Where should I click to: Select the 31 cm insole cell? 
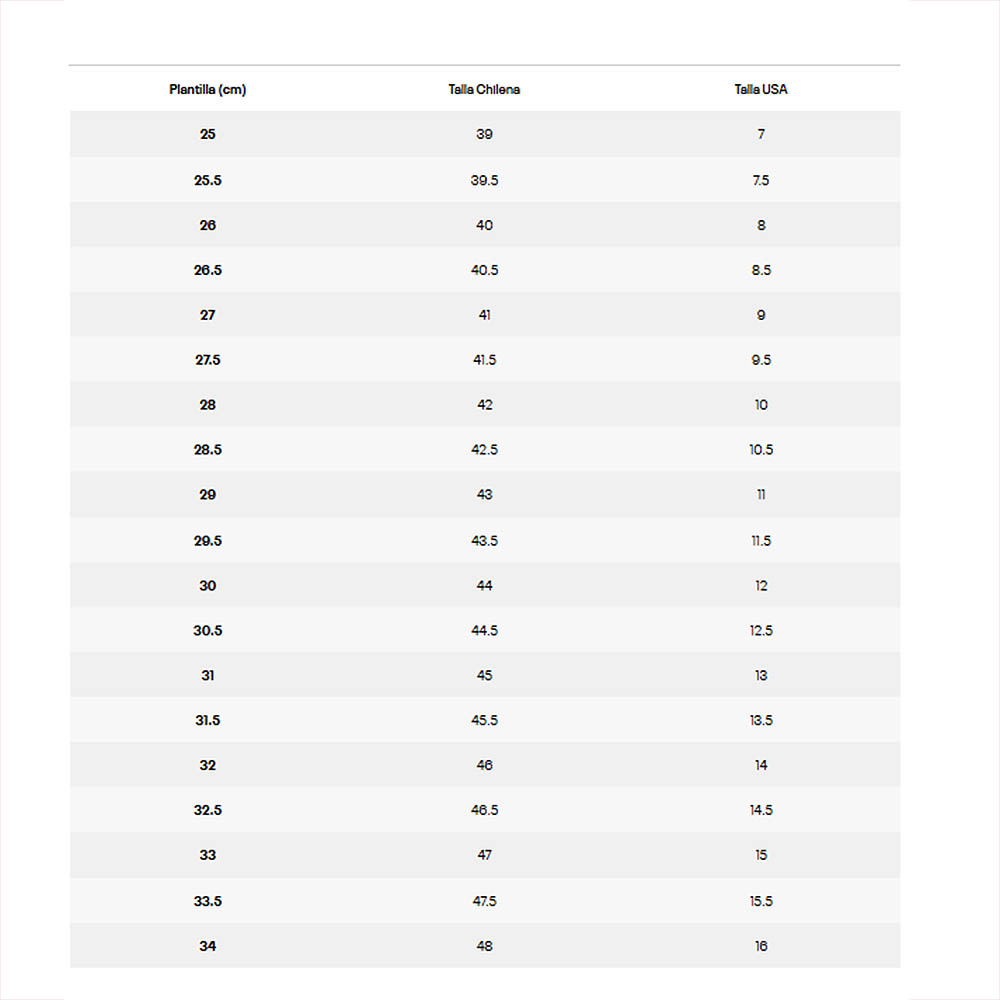click(207, 676)
